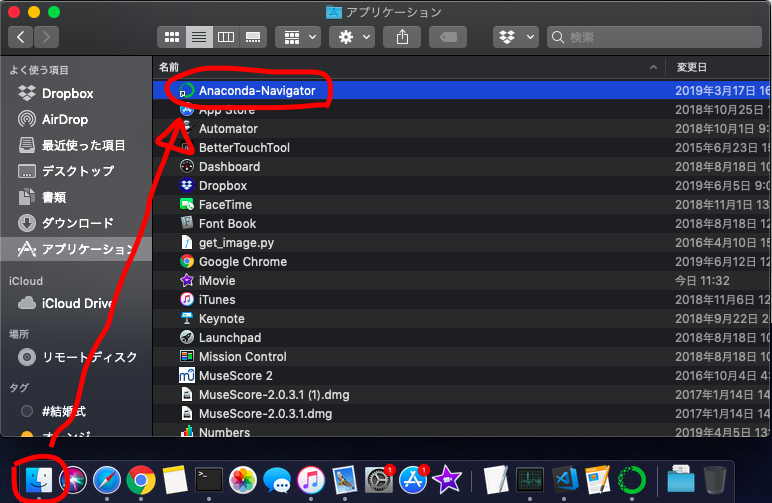Switch to gallery view
This screenshot has height=503, width=772.
(253, 37)
